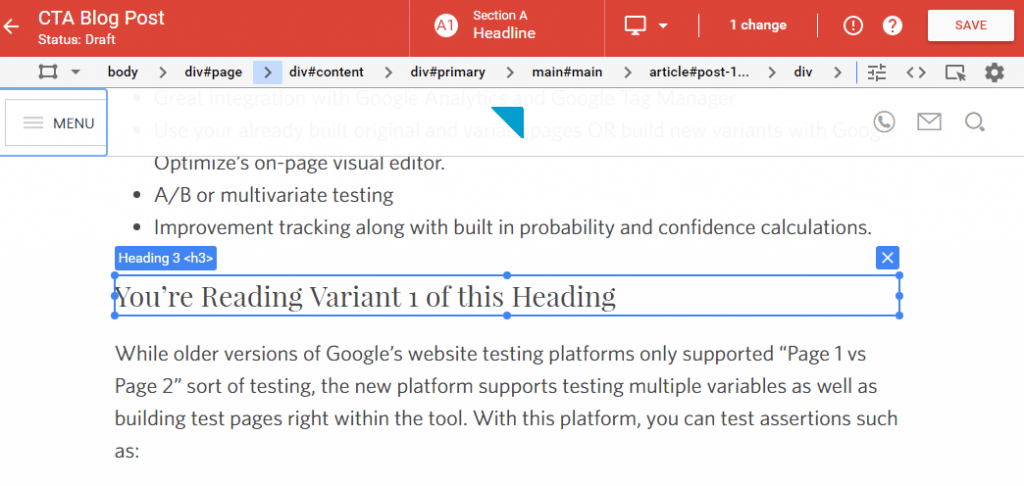This screenshot has height=486, width=1024.
Task: Click the site search magnifier icon
Action: [x=974, y=122]
